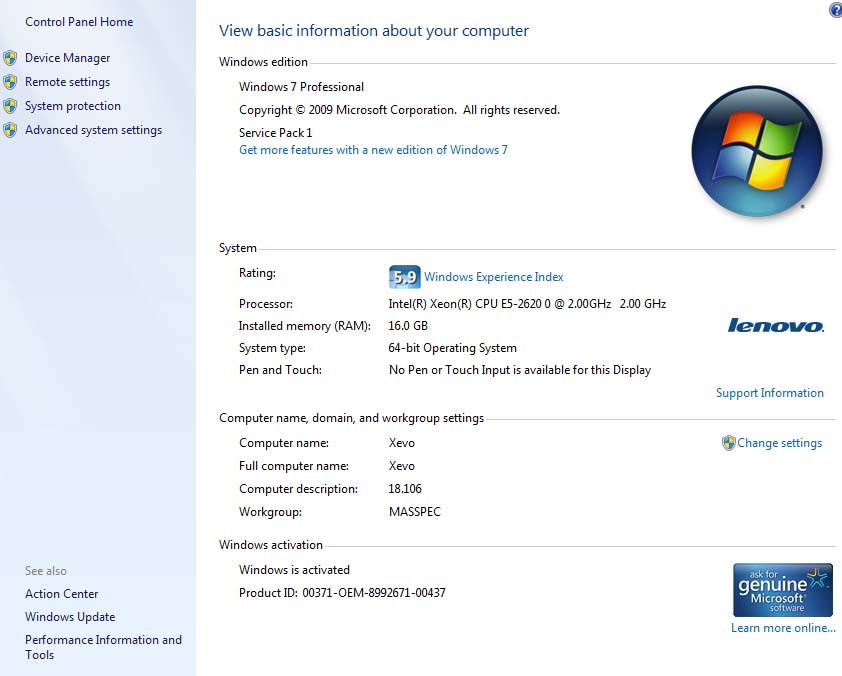Open help with the question mark icon
This screenshot has width=842, height=676.
point(836,10)
